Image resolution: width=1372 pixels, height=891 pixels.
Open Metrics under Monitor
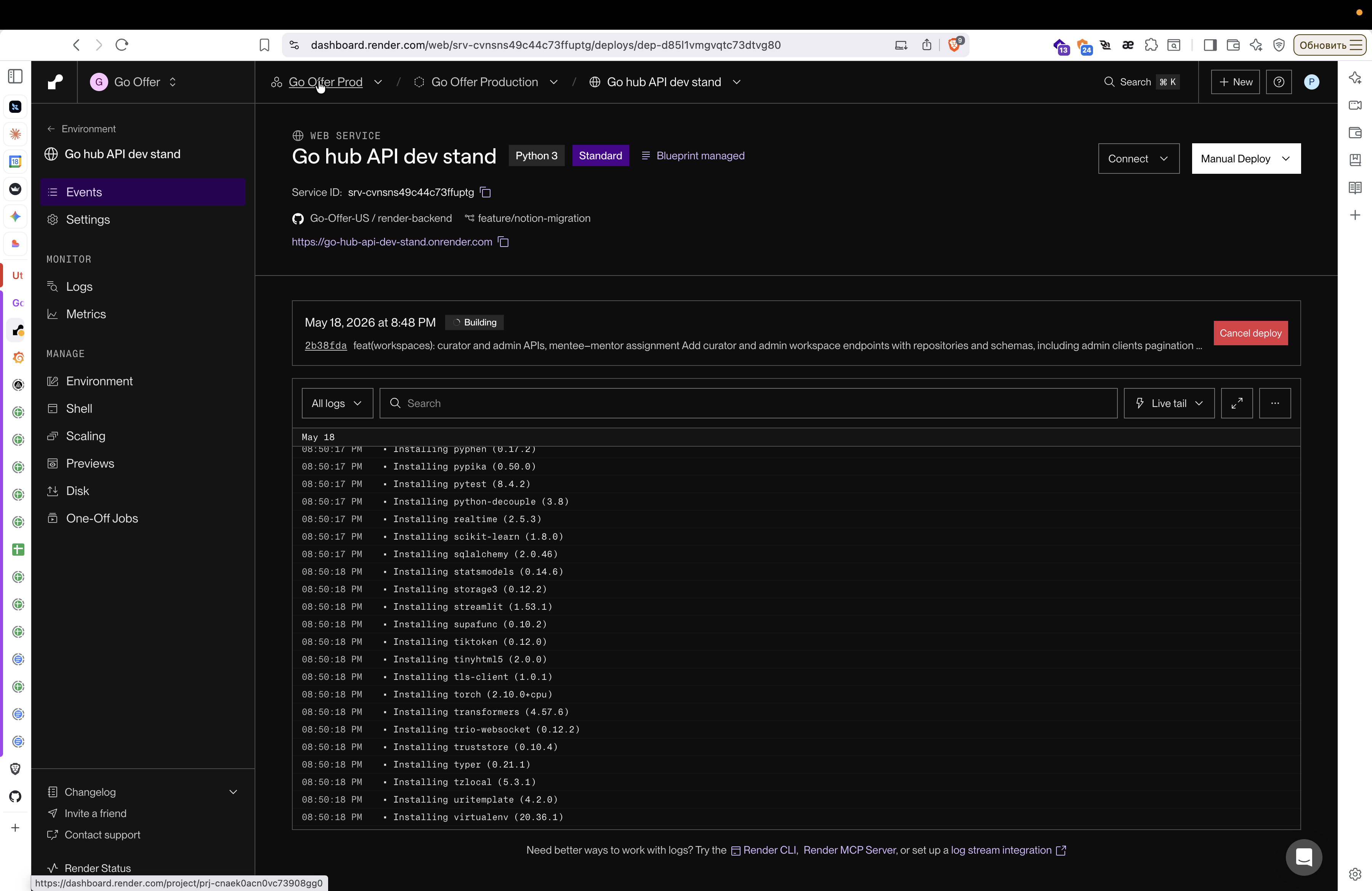tap(143, 314)
